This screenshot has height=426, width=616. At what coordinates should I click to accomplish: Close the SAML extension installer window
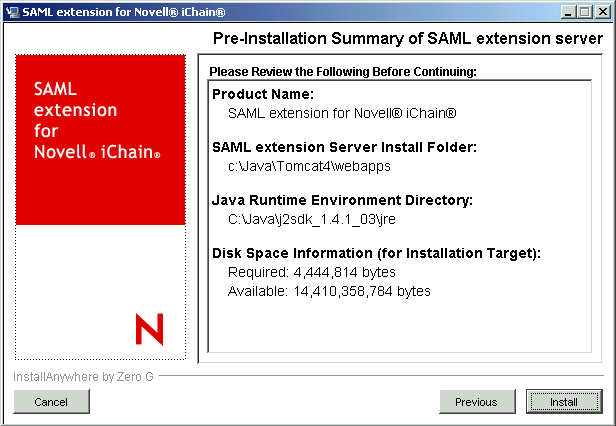tap(602, 12)
